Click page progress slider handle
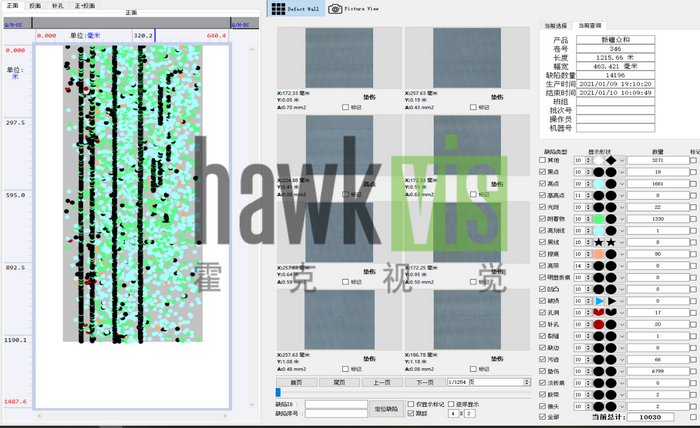 tap(278, 392)
